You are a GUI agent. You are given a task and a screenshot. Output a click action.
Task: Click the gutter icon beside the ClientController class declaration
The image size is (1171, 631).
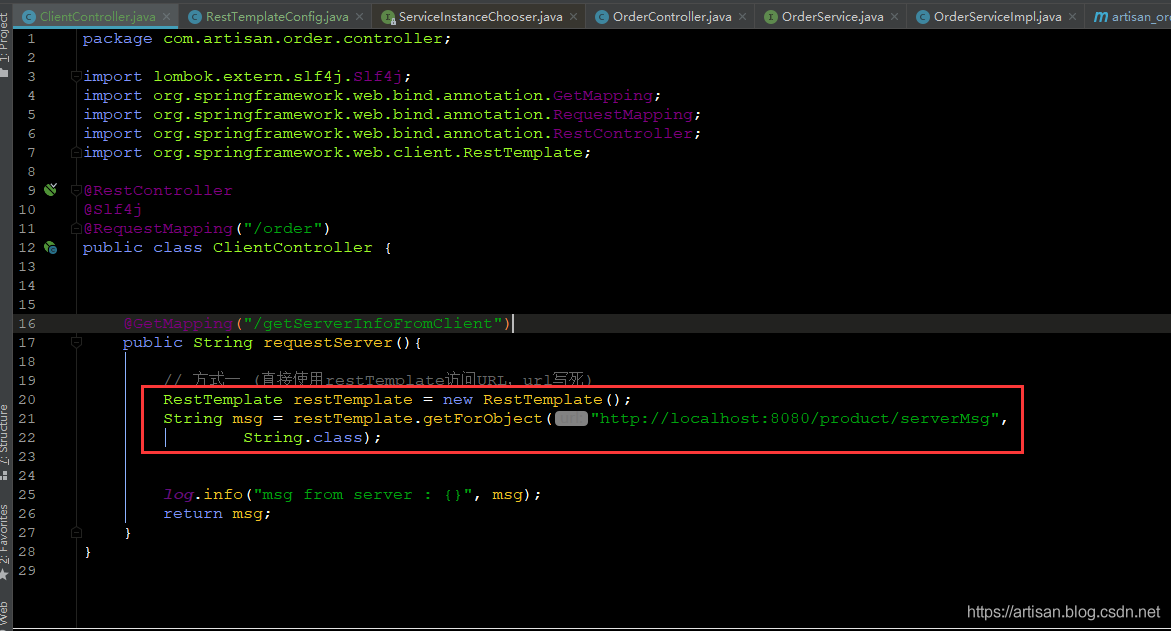pyautogui.click(x=50, y=247)
